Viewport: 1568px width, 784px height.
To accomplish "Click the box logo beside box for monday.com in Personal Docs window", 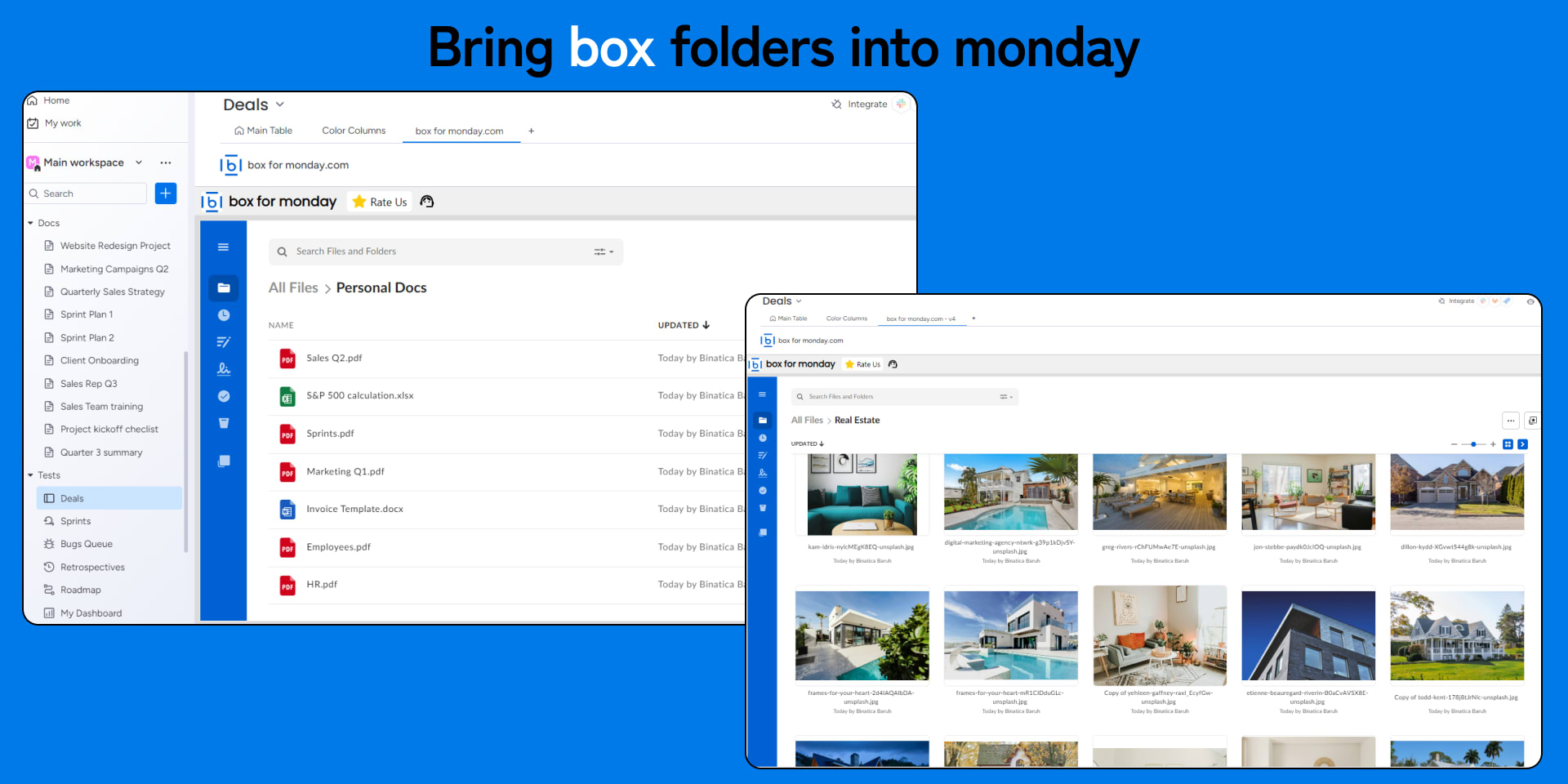I will [231, 165].
